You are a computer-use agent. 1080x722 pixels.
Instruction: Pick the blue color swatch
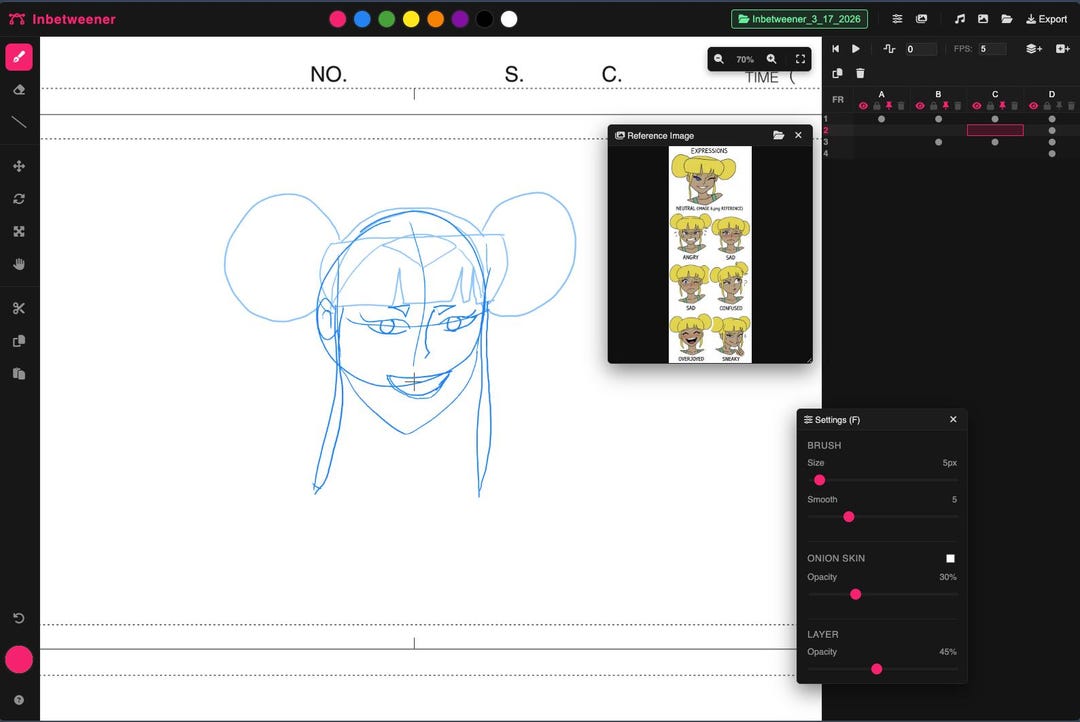click(362, 19)
